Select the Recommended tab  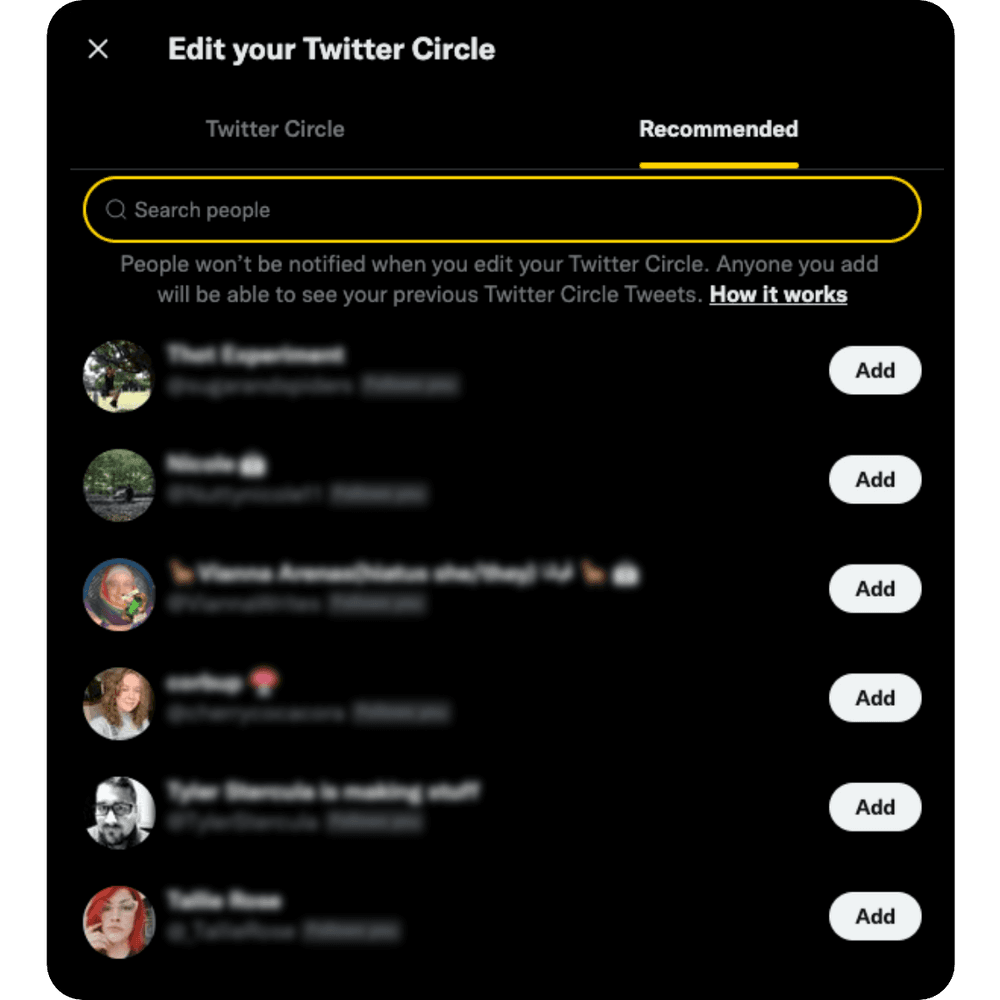(718, 129)
